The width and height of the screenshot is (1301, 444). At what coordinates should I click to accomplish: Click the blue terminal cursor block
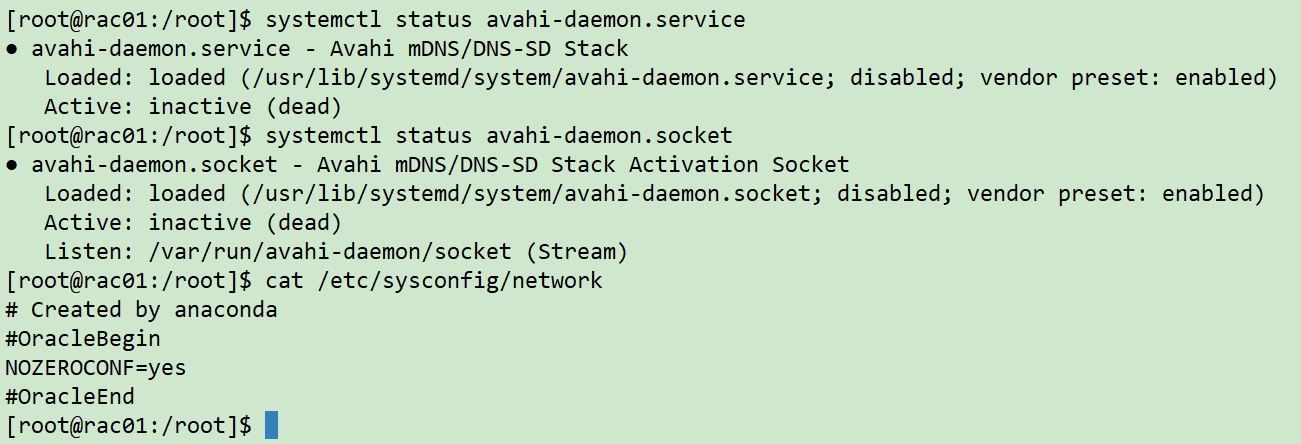[271, 425]
